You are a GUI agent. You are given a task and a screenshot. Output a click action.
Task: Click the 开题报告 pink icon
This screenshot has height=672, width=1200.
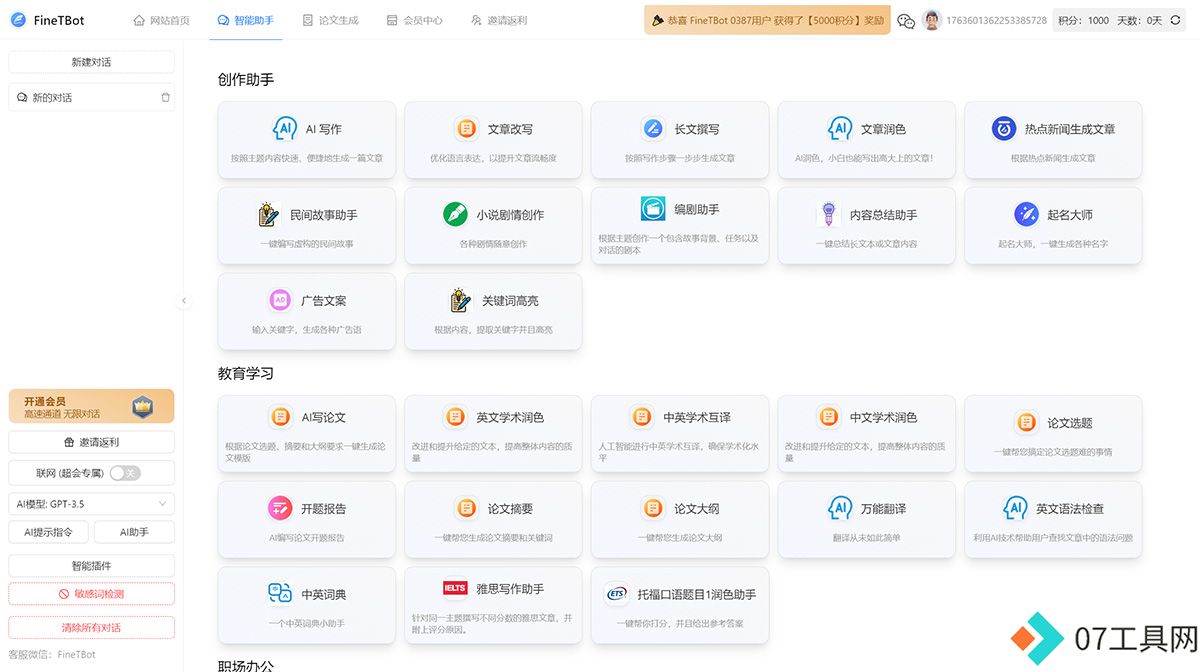point(280,508)
